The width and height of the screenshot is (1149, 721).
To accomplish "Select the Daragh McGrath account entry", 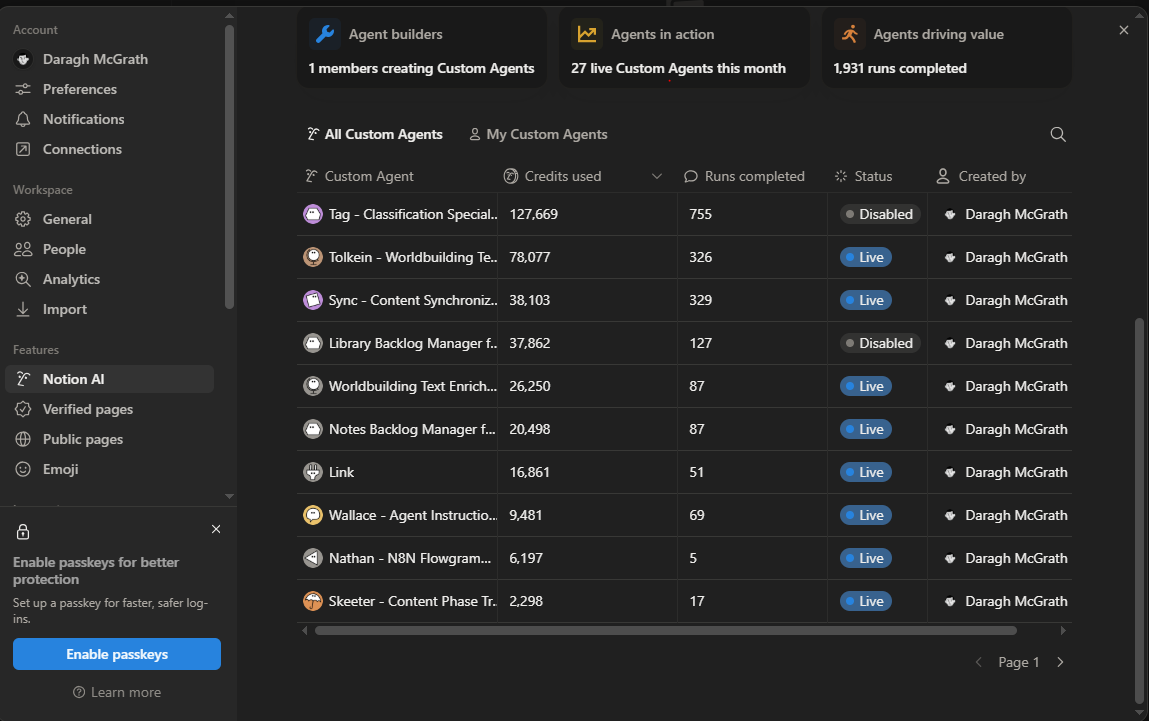I will click(x=95, y=59).
